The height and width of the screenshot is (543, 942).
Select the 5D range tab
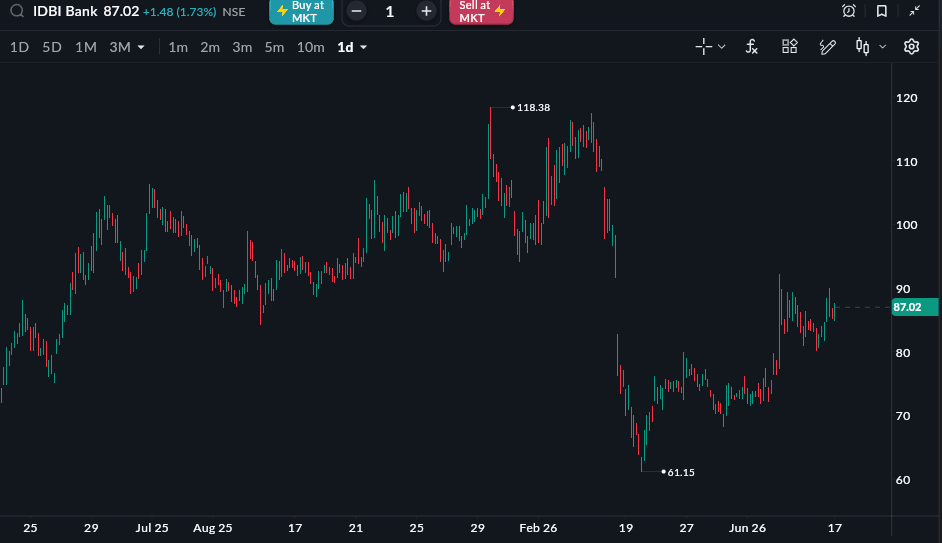coord(52,47)
